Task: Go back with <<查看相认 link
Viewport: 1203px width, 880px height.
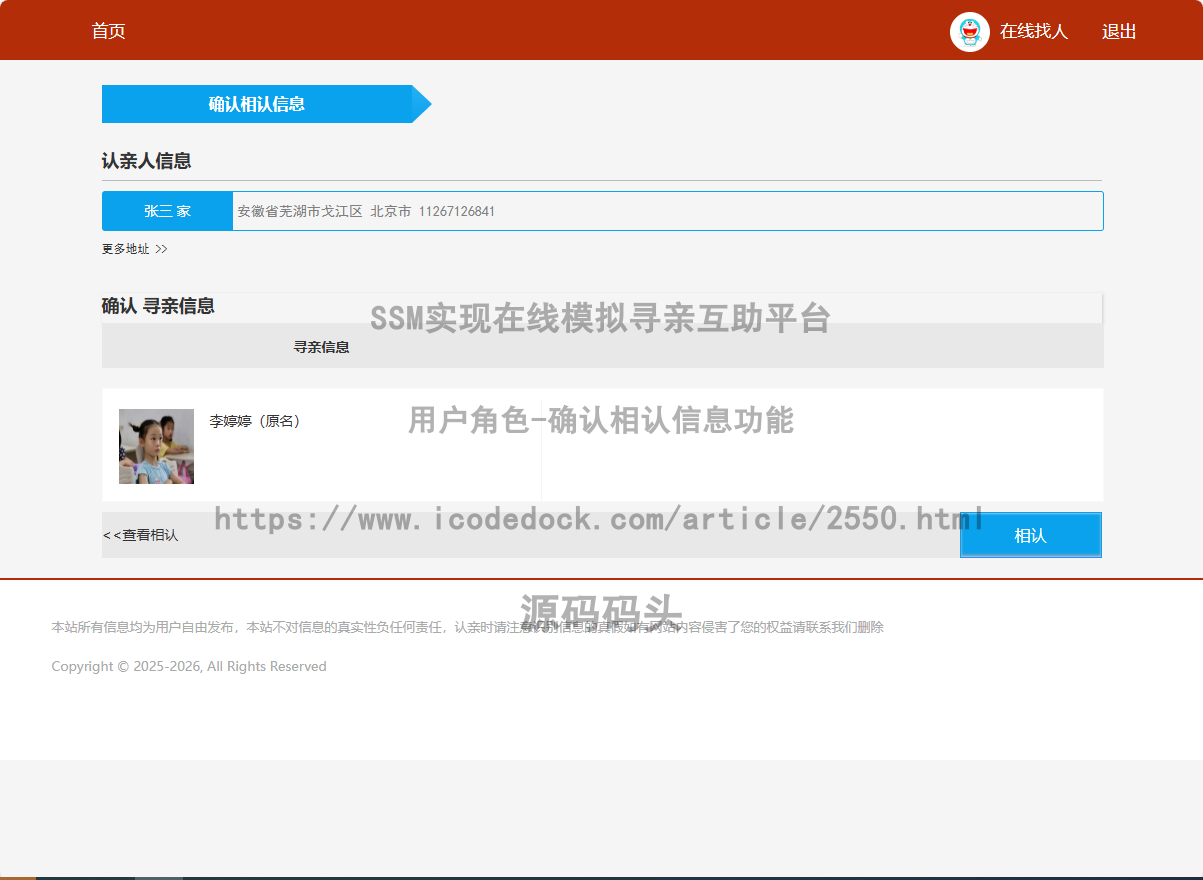Action: tap(140, 535)
